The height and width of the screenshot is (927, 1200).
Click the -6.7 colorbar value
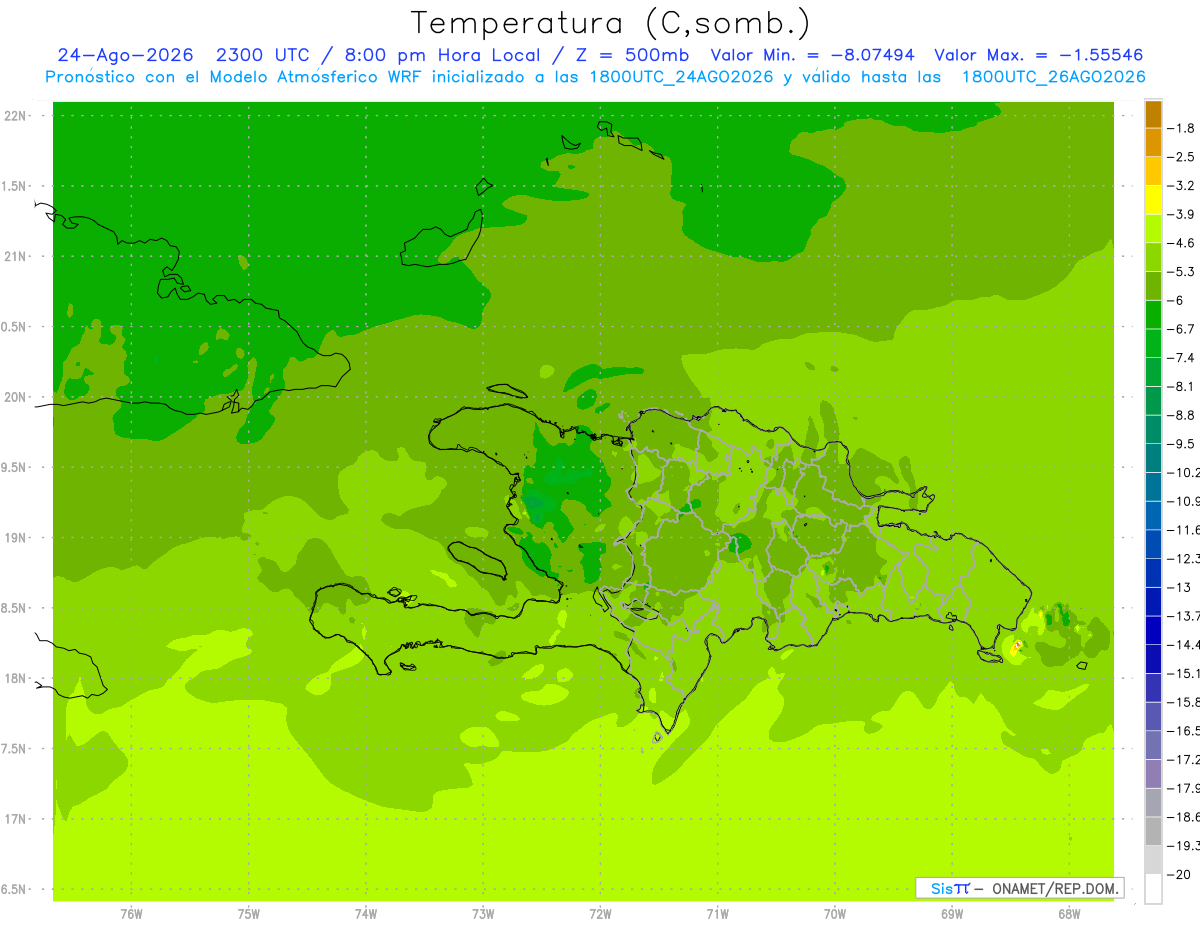(x=1181, y=329)
